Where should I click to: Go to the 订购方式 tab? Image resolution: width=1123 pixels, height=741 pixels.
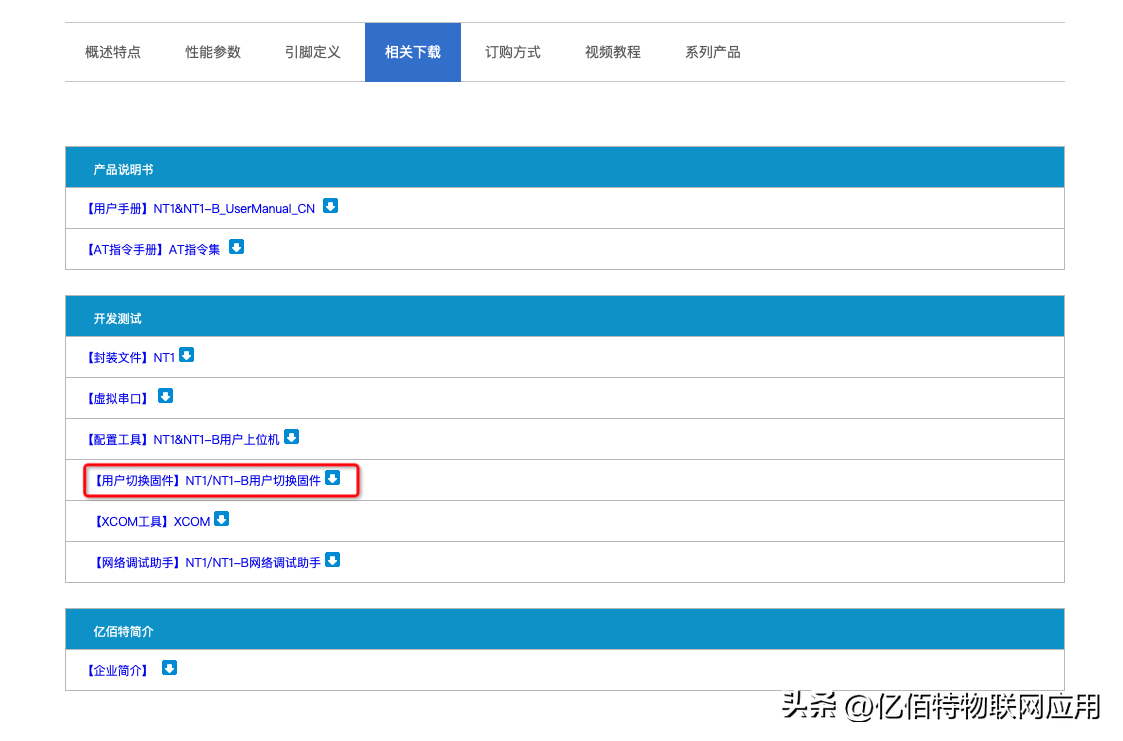(513, 52)
